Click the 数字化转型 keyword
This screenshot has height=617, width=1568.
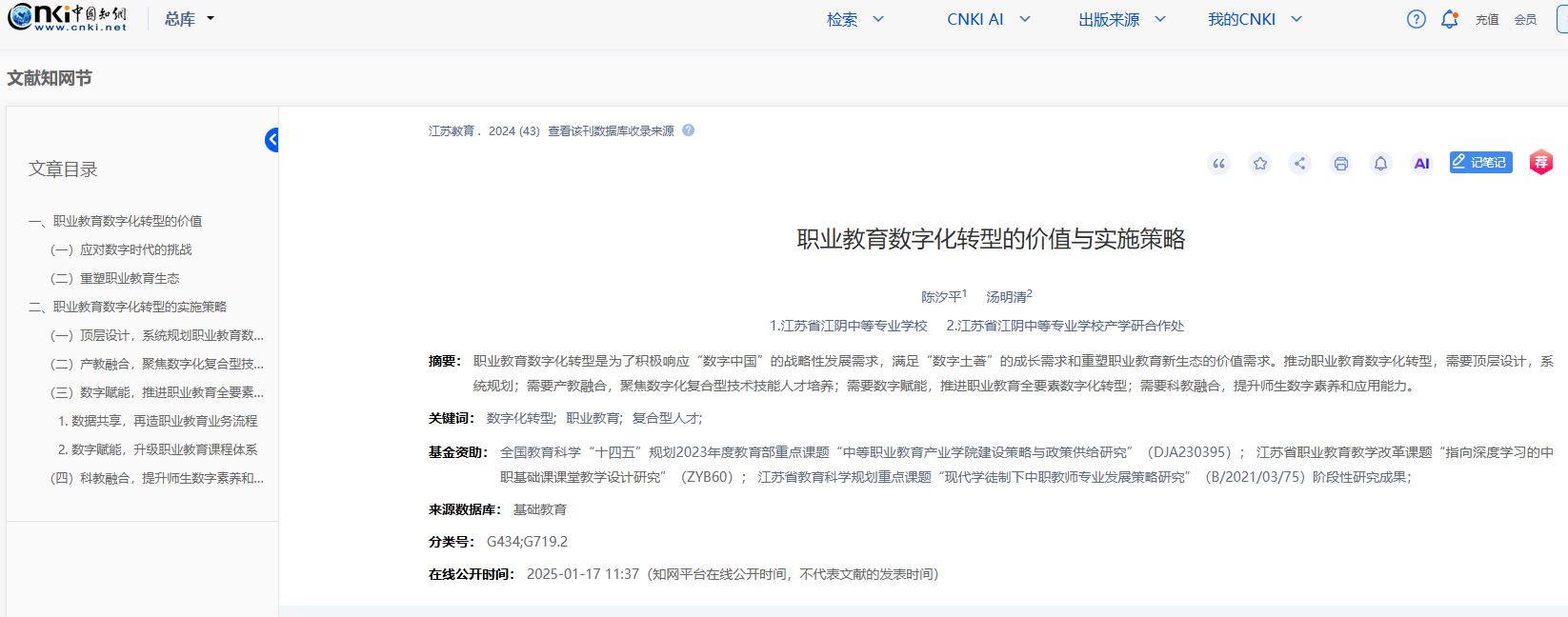click(519, 418)
